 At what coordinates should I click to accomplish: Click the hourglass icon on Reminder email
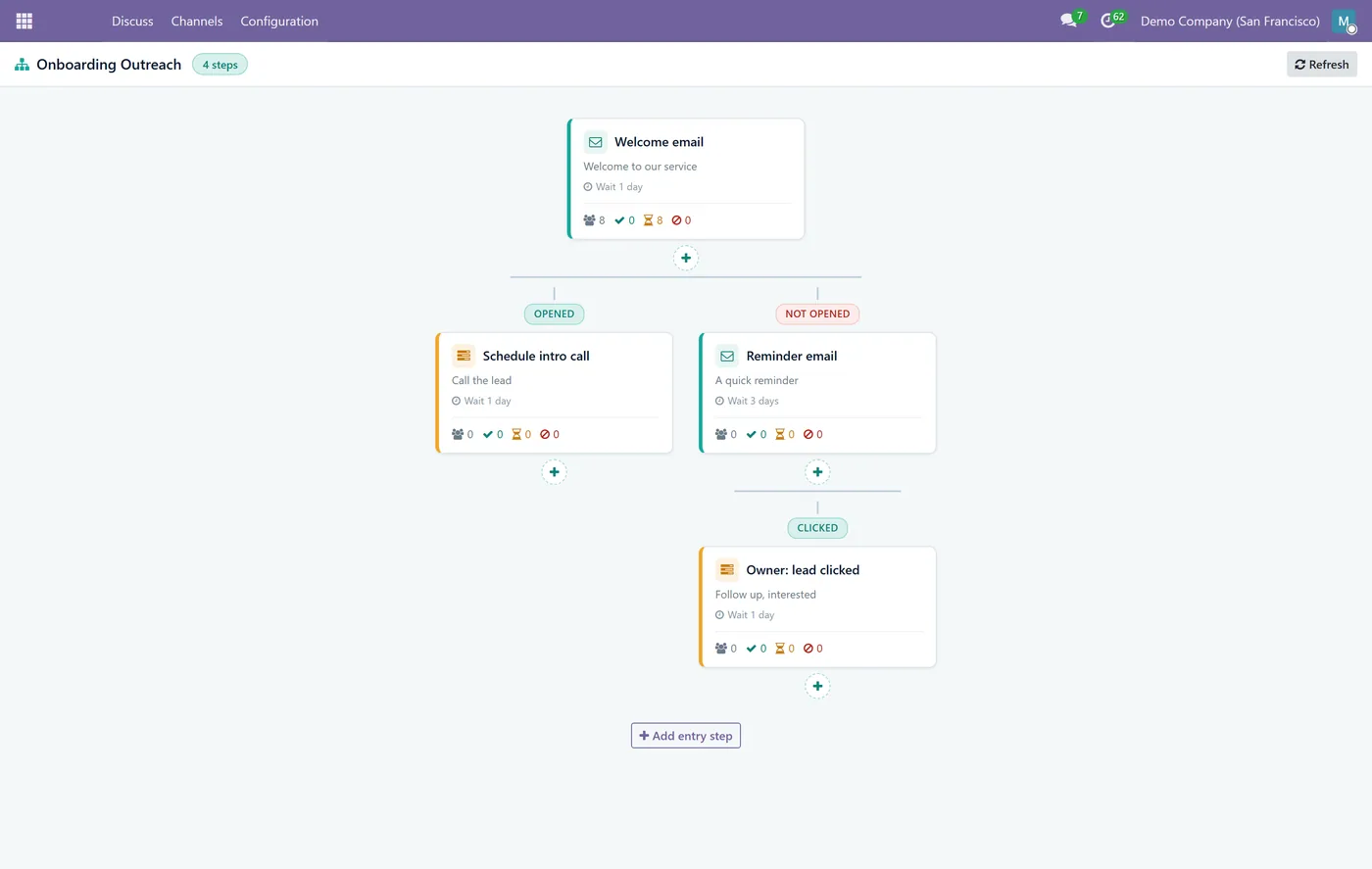point(780,434)
